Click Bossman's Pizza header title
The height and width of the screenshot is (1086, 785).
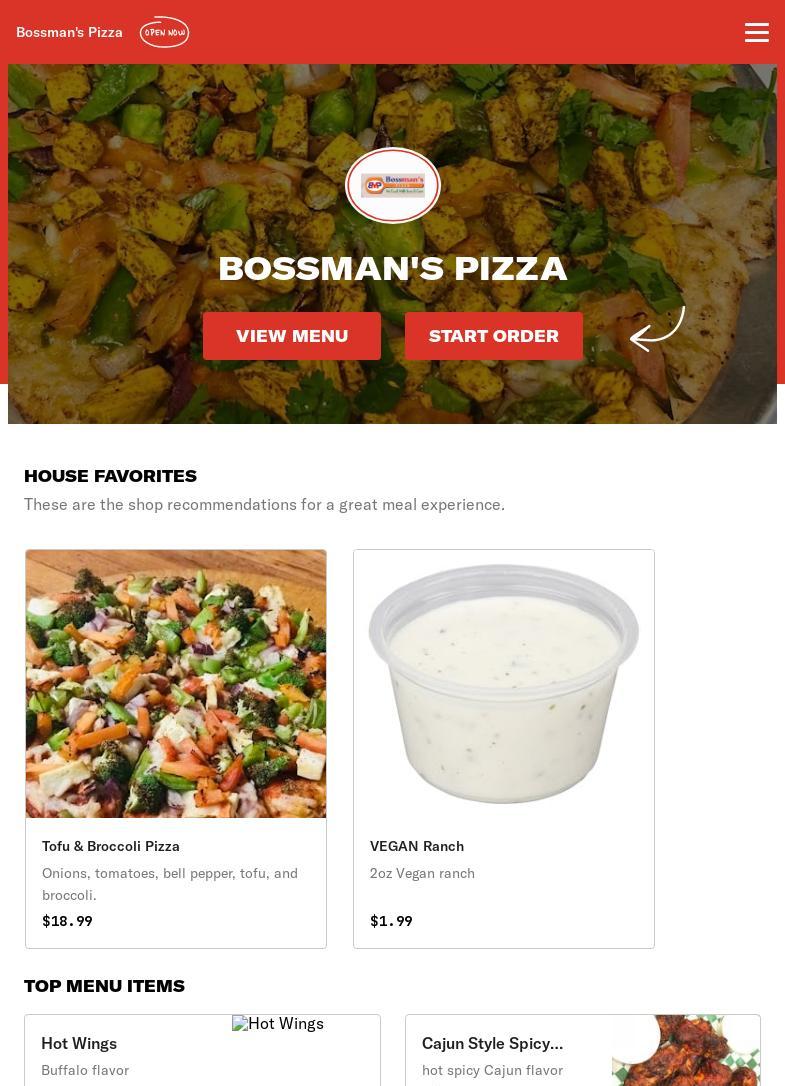click(x=69, y=32)
